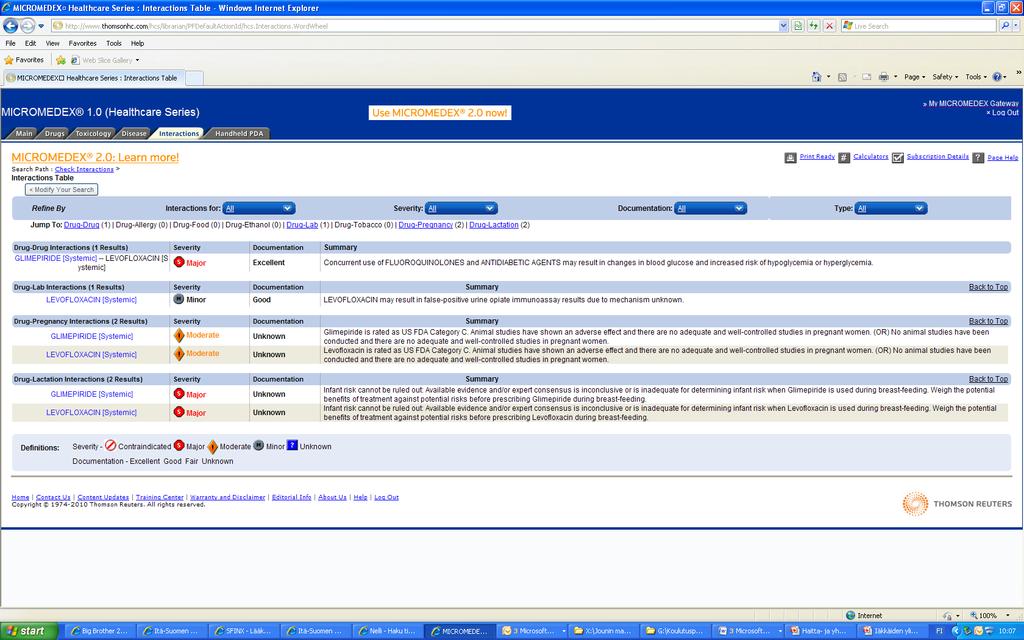Switch to the Main tab

coord(24,133)
